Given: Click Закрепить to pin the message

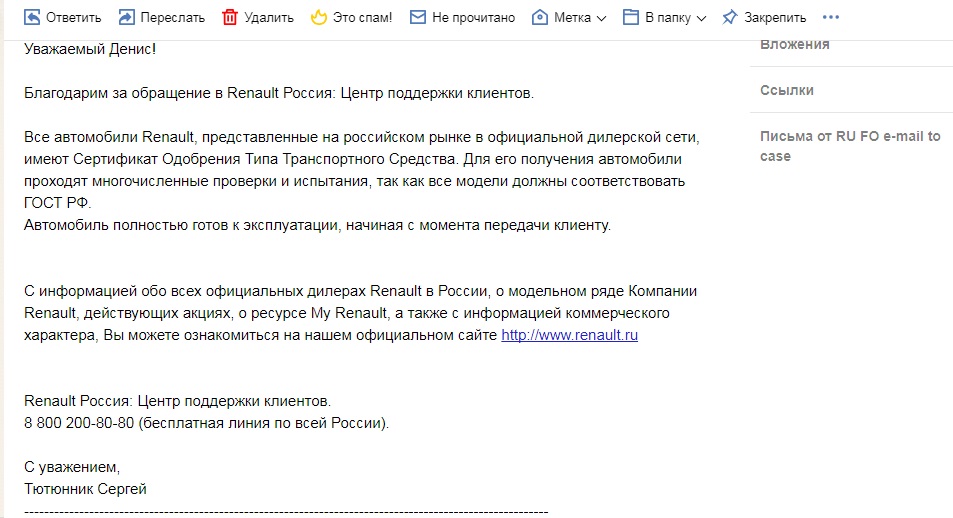Looking at the screenshot, I should 775,18.
